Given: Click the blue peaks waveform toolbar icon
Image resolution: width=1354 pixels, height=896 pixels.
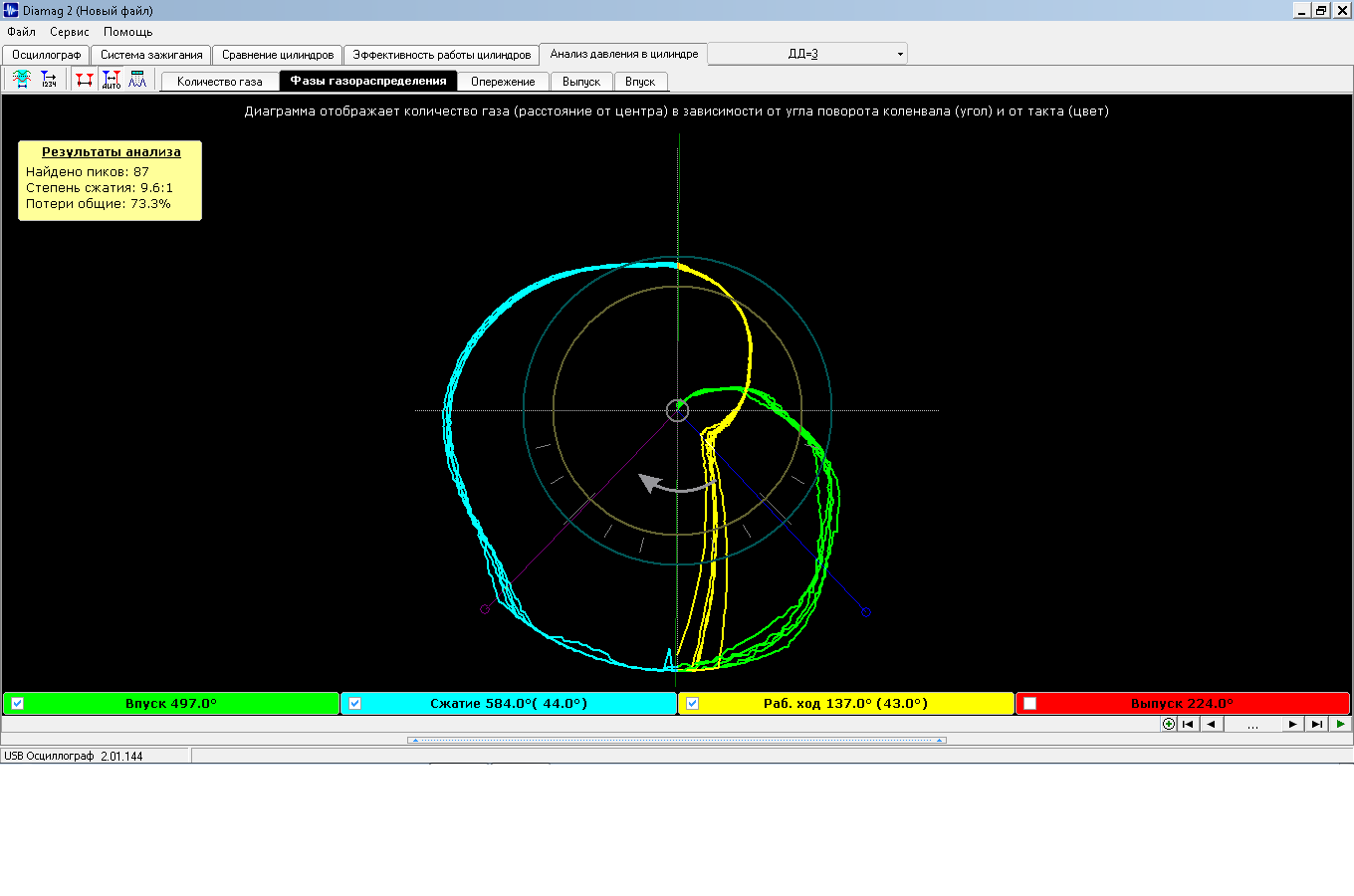Looking at the screenshot, I should pos(137,80).
